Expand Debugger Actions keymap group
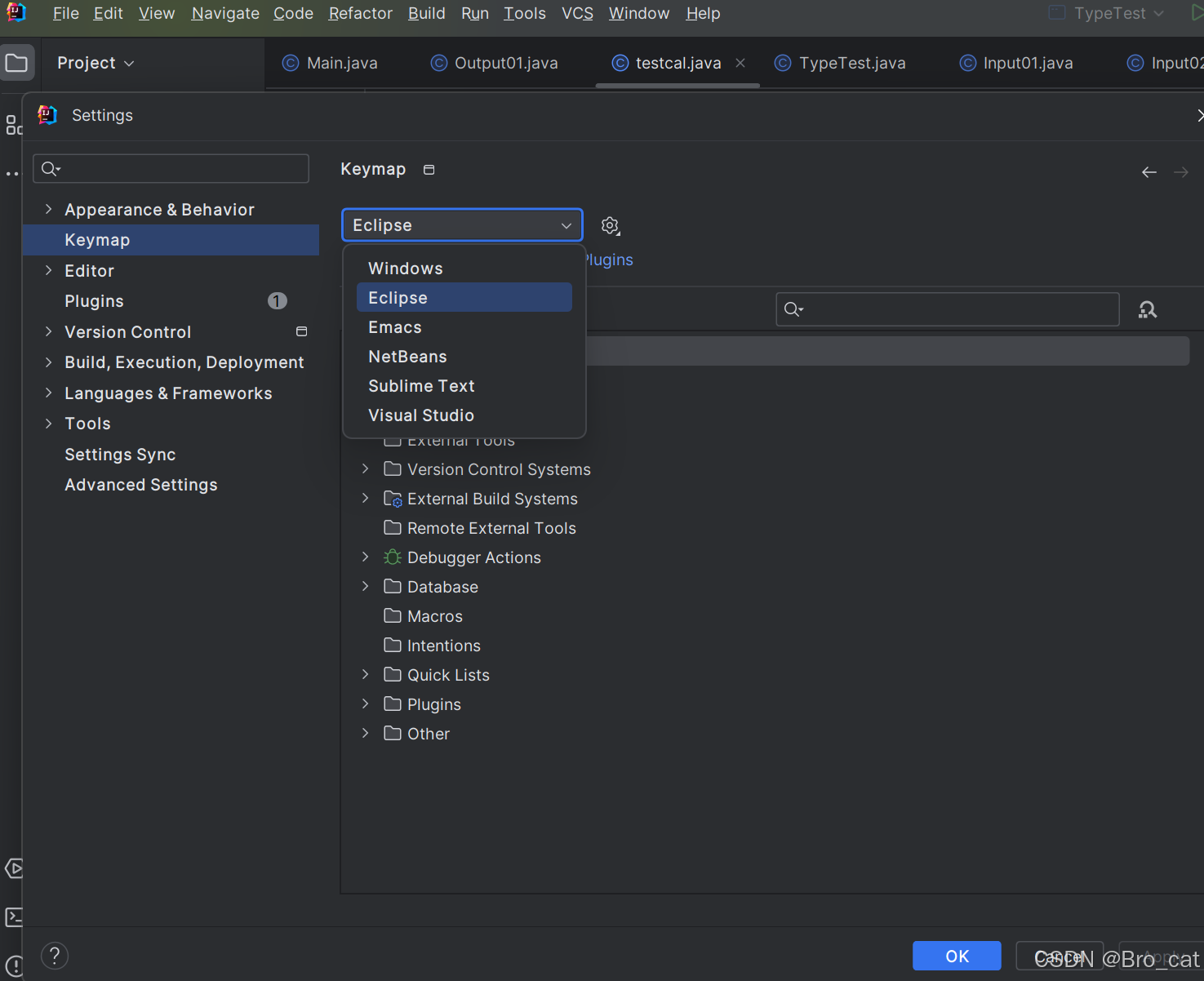This screenshot has height=981, width=1204. [x=366, y=557]
